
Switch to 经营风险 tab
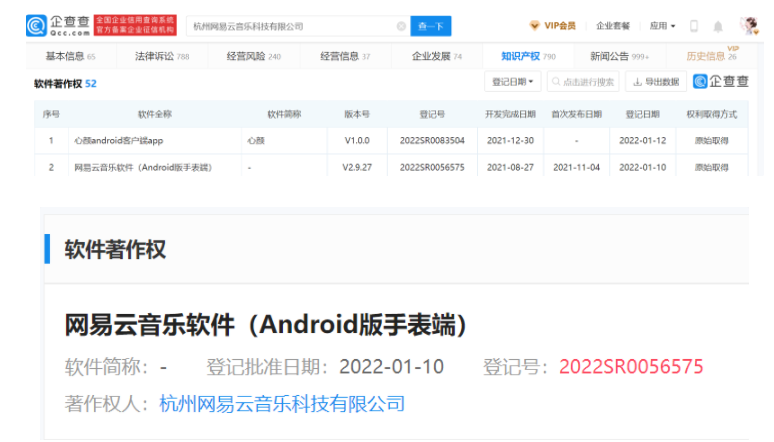click(x=254, y=56)
